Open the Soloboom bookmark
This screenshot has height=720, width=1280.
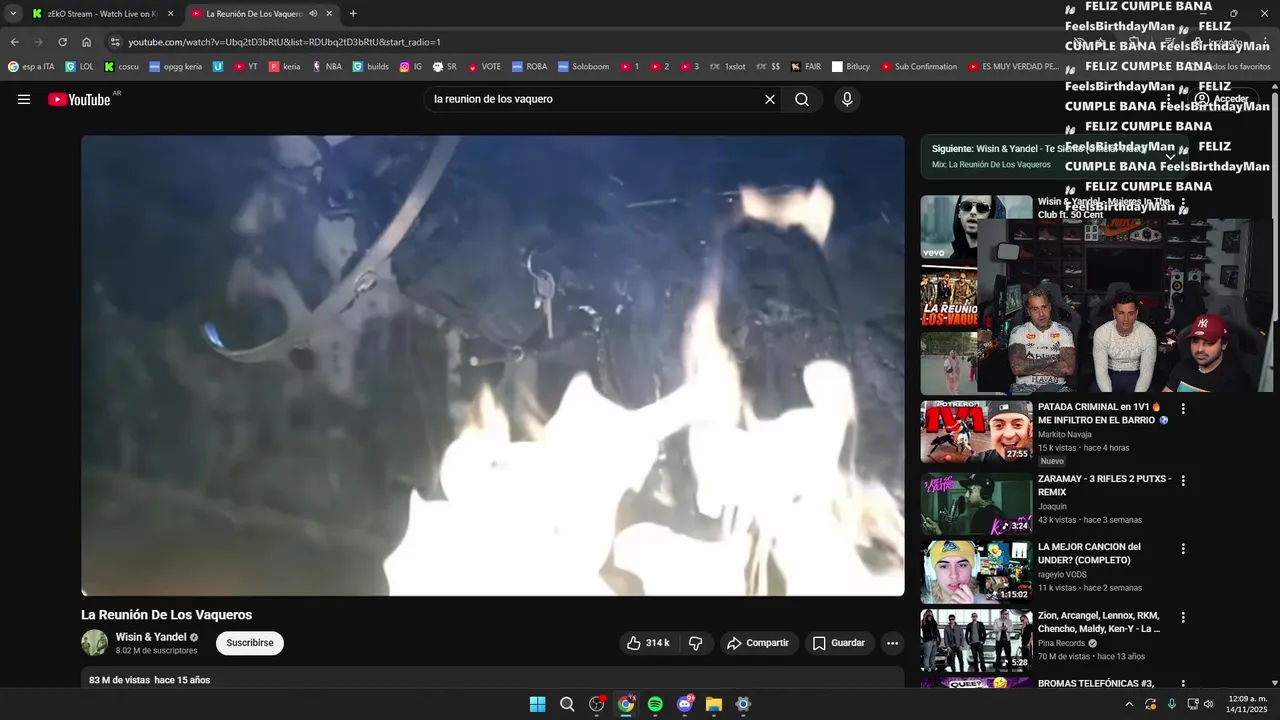pyautogui.click(x=583, y=67)
